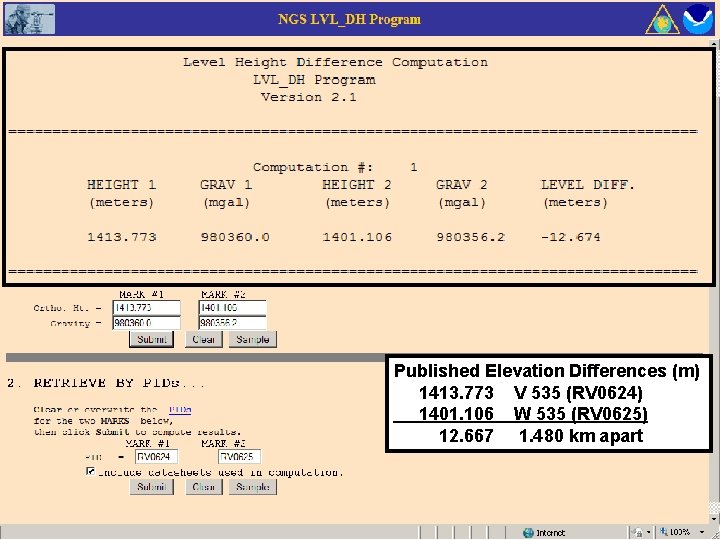Focus Mark #1 ortho height field 1413.773

pyautogui.click(x=146, y=308)
